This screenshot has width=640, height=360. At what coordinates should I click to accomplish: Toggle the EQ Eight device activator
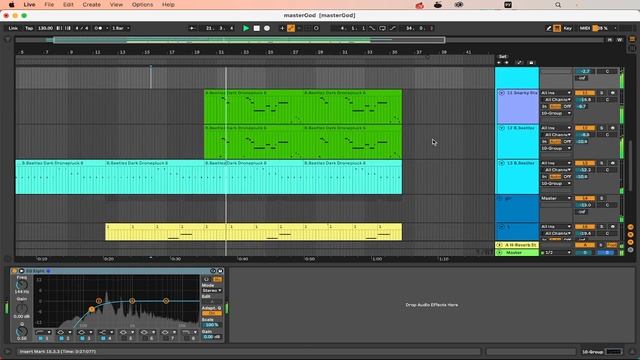[15, 271]
